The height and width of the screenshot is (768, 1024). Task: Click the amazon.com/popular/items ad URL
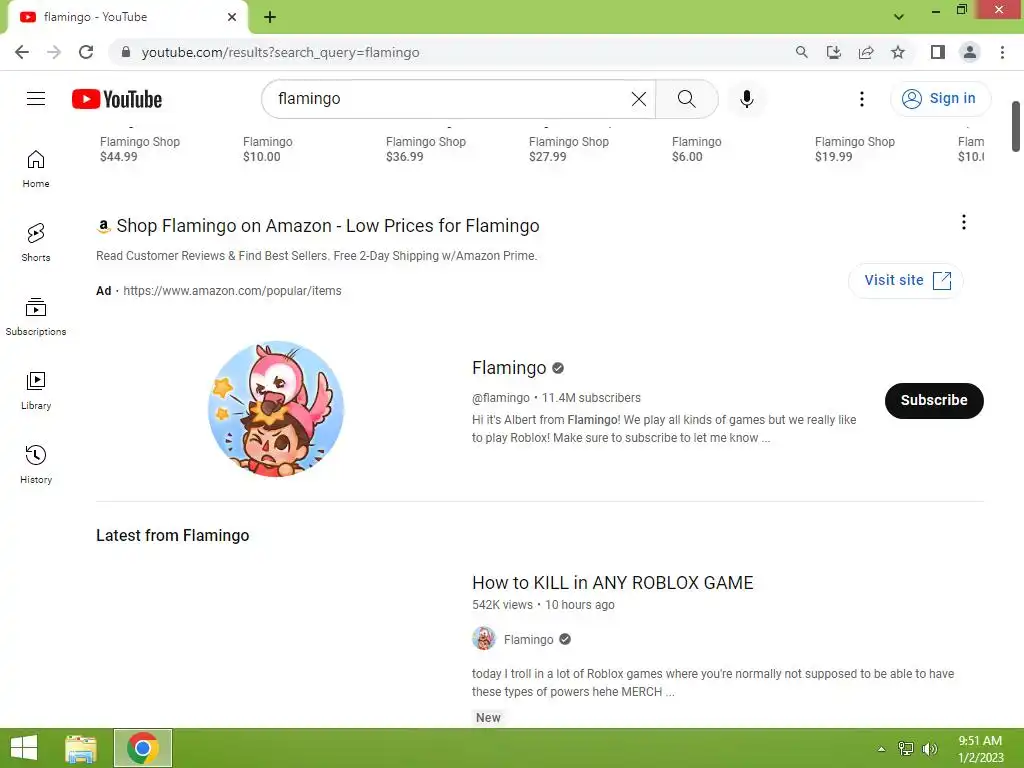[x=232, y=291]
